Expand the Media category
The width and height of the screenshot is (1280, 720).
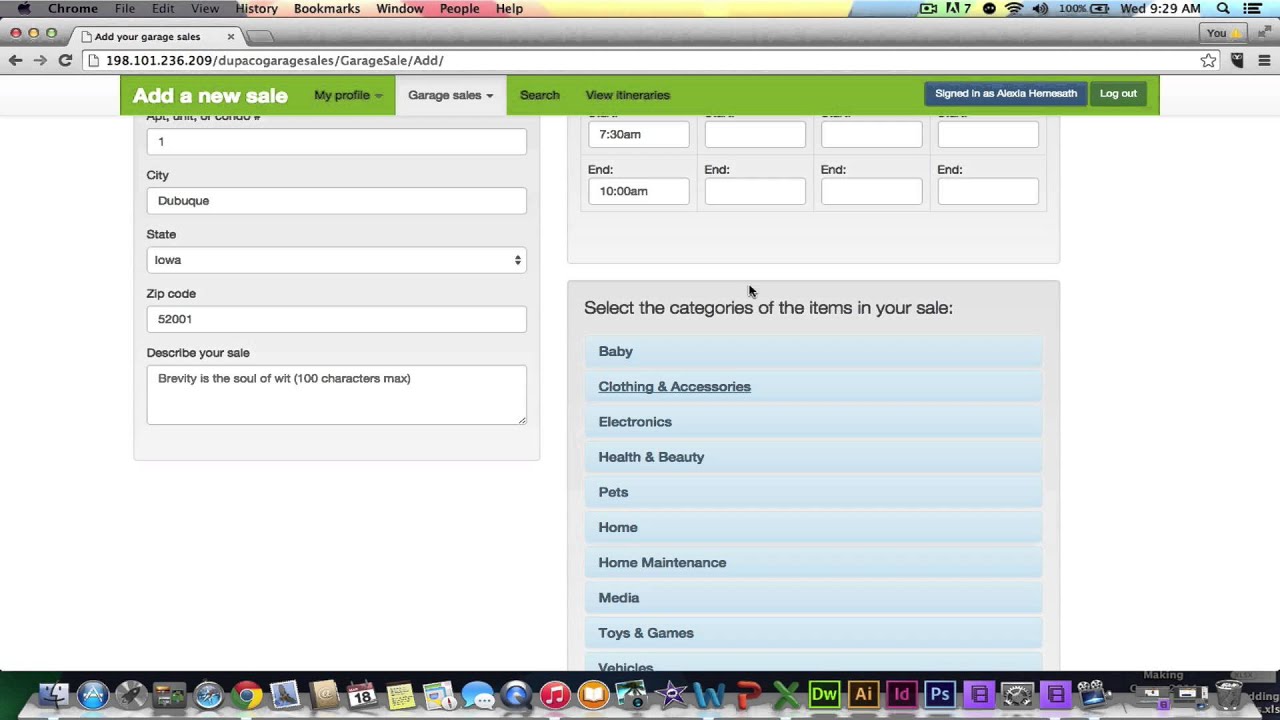coord(814,598)
